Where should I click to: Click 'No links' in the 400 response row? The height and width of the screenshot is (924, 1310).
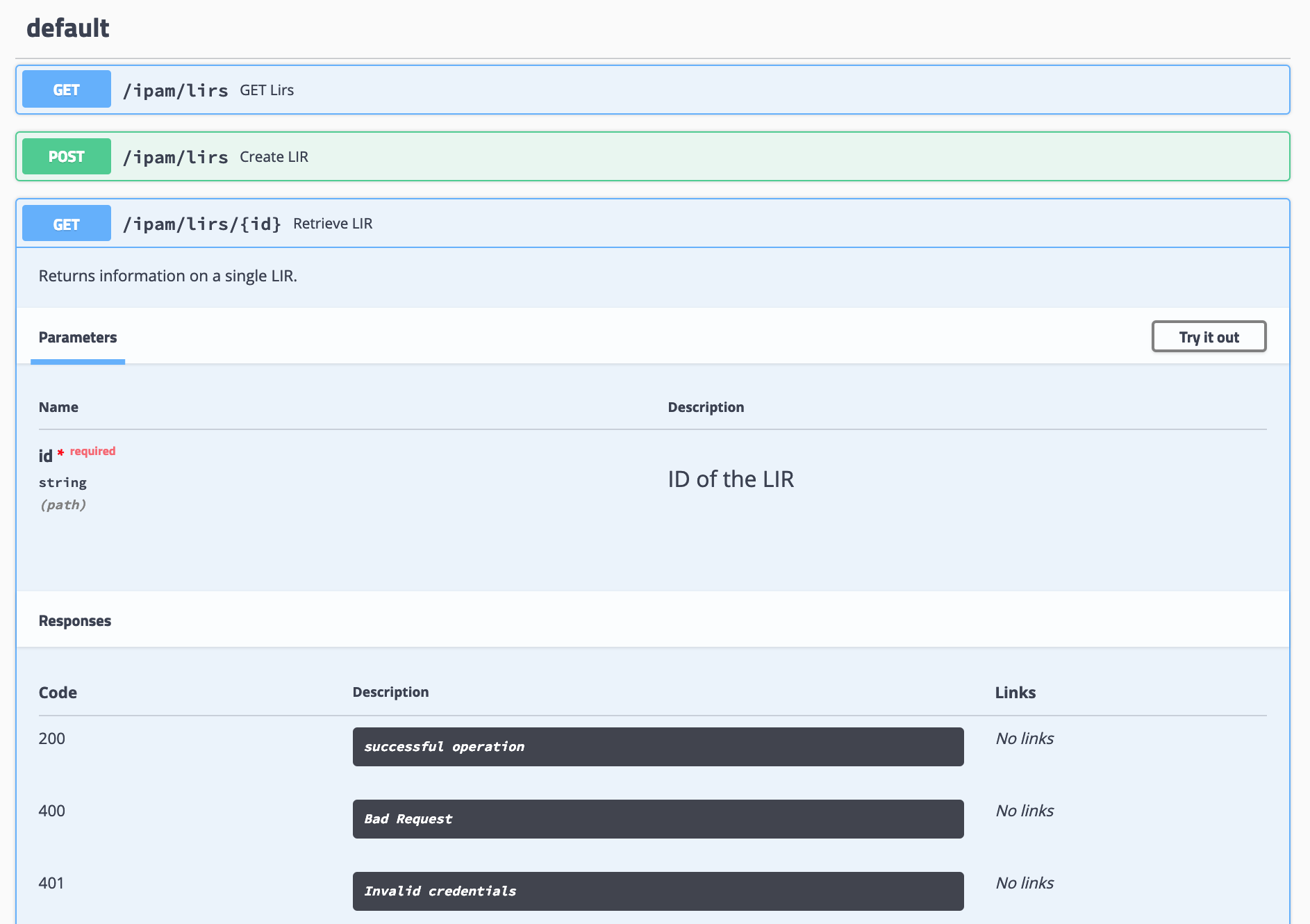[1025, 811]
